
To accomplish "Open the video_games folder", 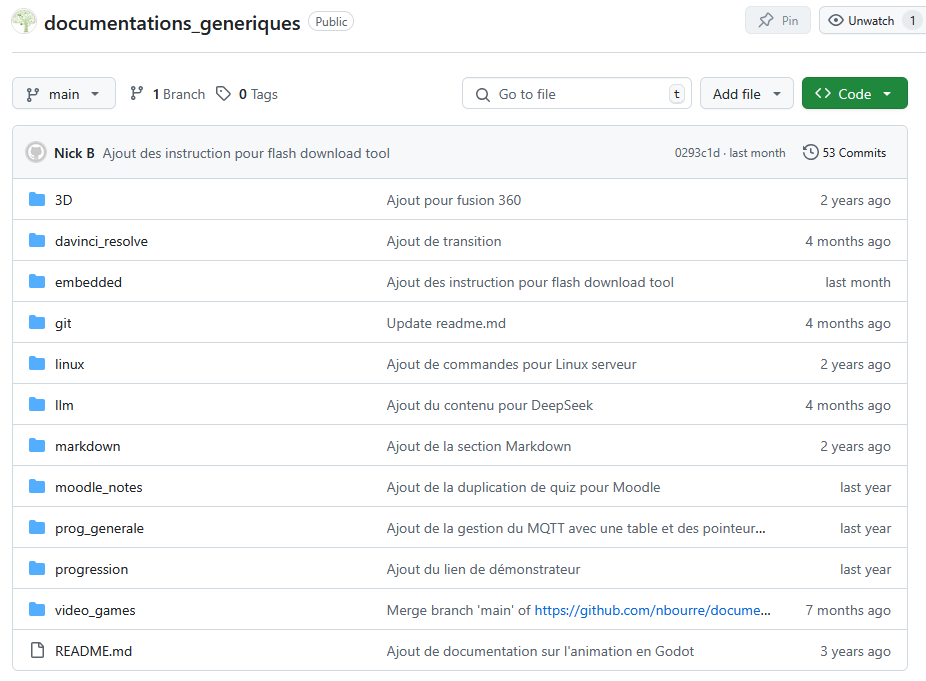I will coord(95,611).
